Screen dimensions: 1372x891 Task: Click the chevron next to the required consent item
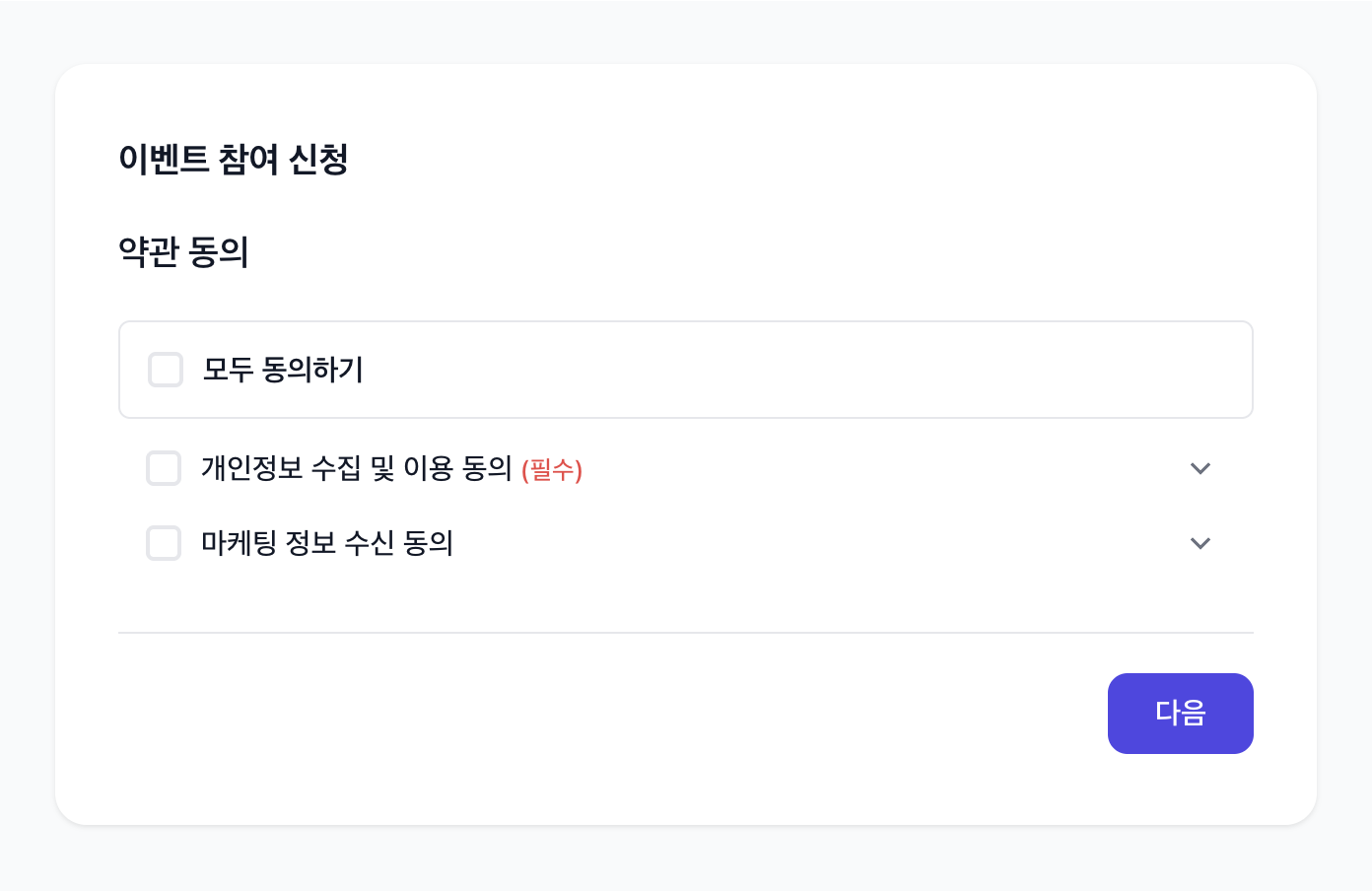pyautogui.click(x=1200, y=469)
